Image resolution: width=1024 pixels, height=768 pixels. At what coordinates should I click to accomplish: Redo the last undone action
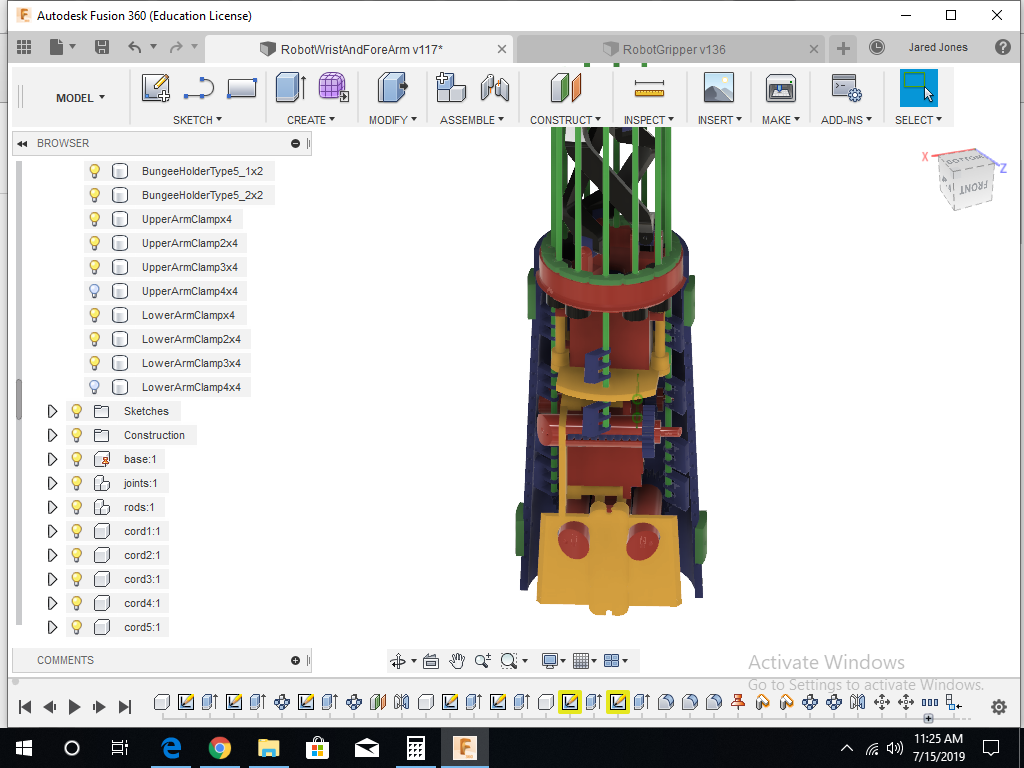tap(176, 47)
